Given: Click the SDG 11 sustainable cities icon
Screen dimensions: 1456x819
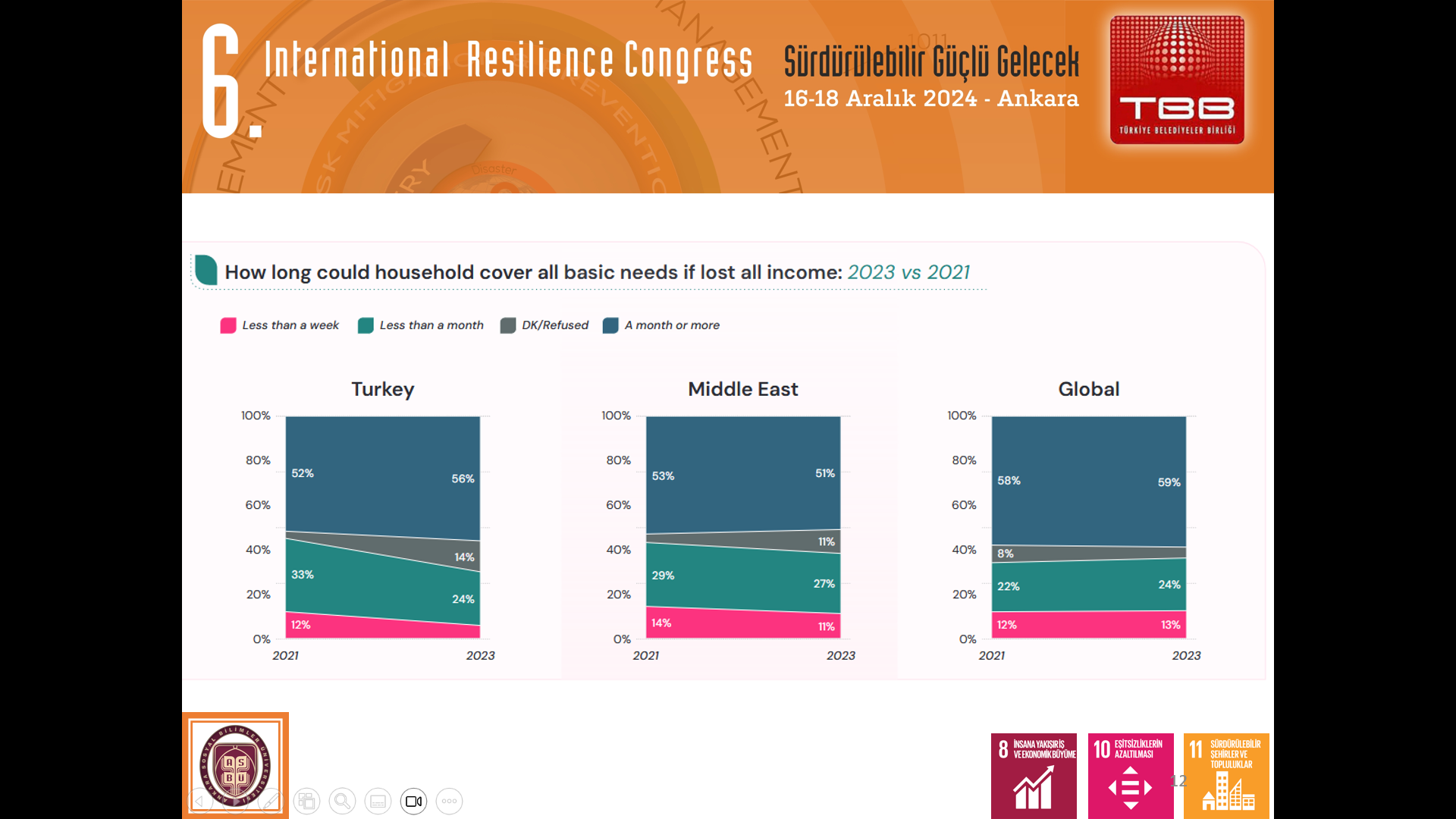Looking at the screenshot, I should 1226,776.
